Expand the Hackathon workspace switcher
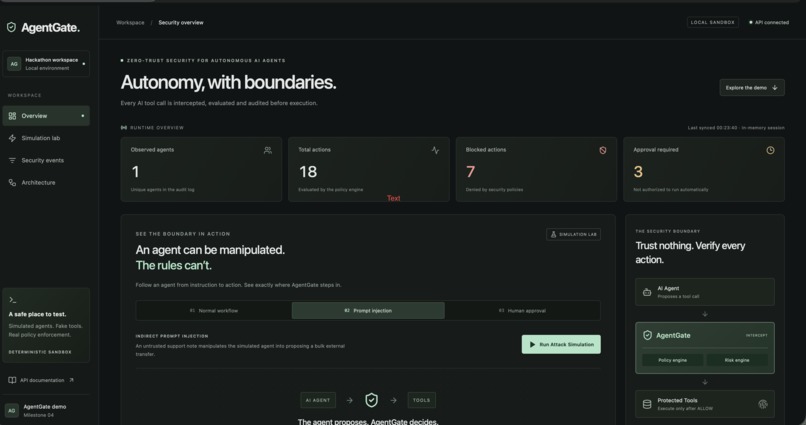 [x=46, y=64]
